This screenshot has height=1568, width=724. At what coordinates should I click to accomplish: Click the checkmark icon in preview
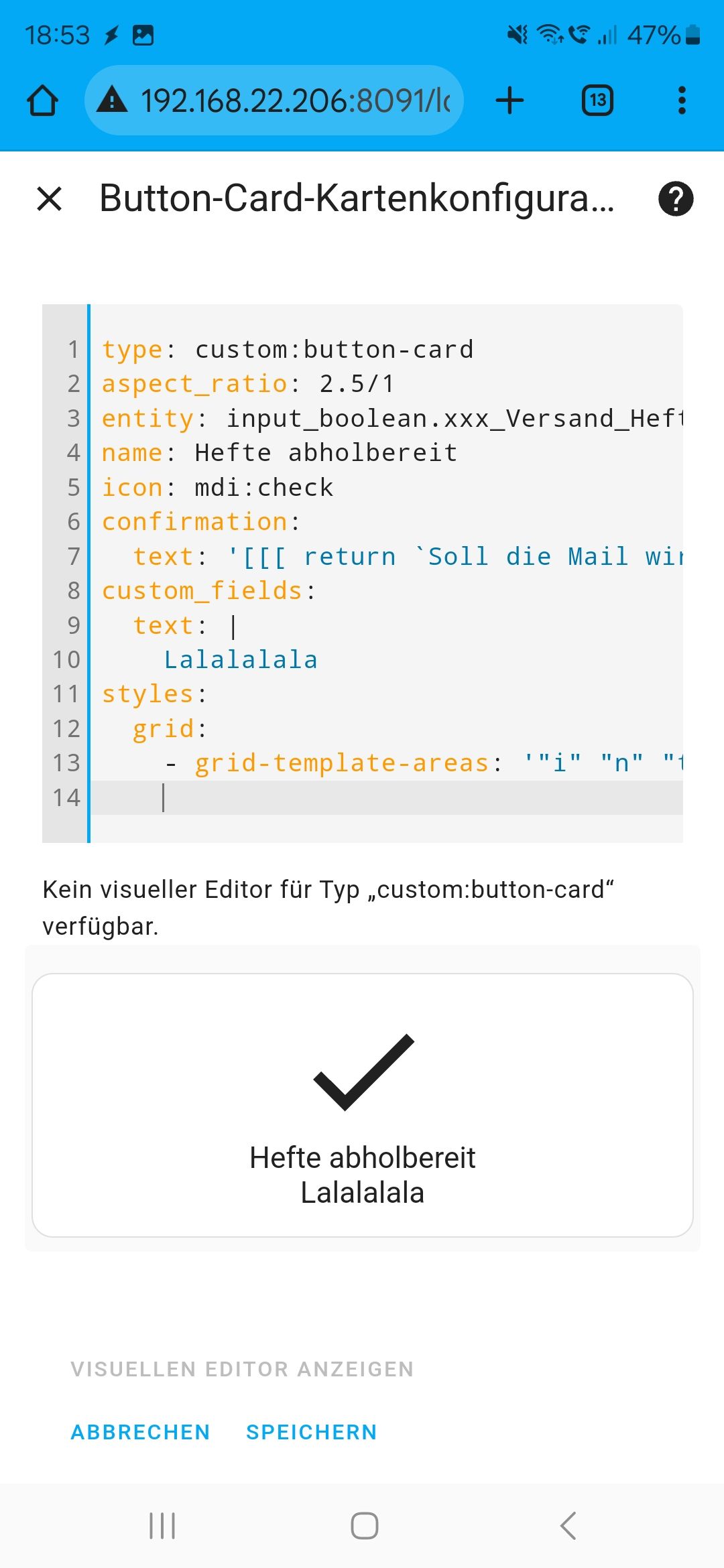(363, 1072)
